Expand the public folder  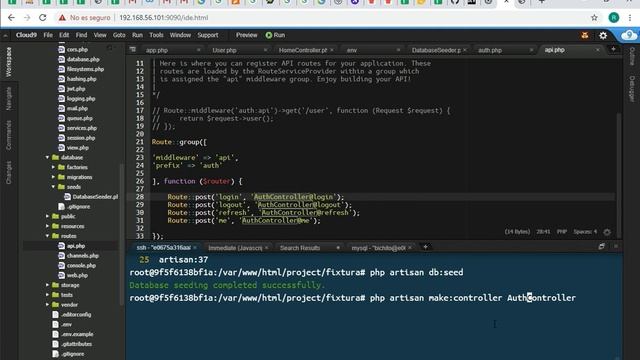point(47,216)
